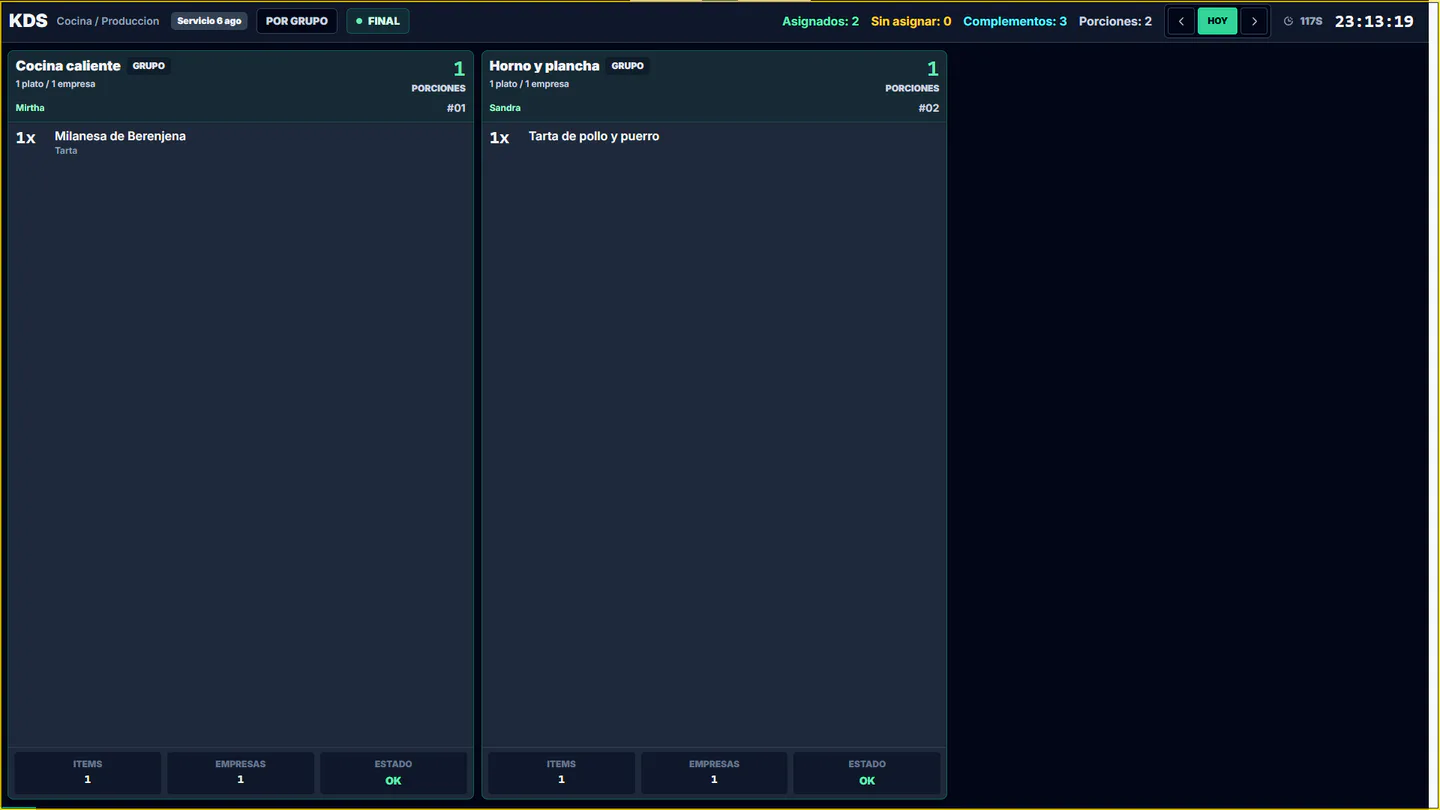
Task: Click ESTADO OK tile in Cocina caliente
Action: [393, 773]
